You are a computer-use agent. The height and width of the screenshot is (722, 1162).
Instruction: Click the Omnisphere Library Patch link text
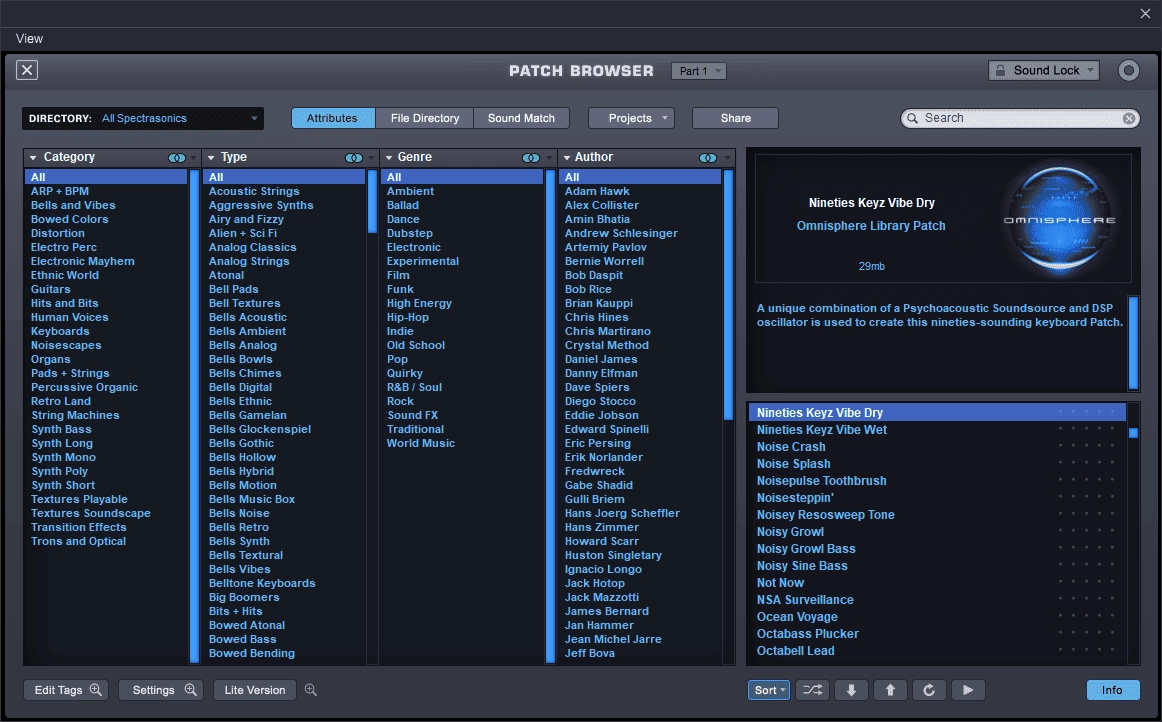(871, 225)
